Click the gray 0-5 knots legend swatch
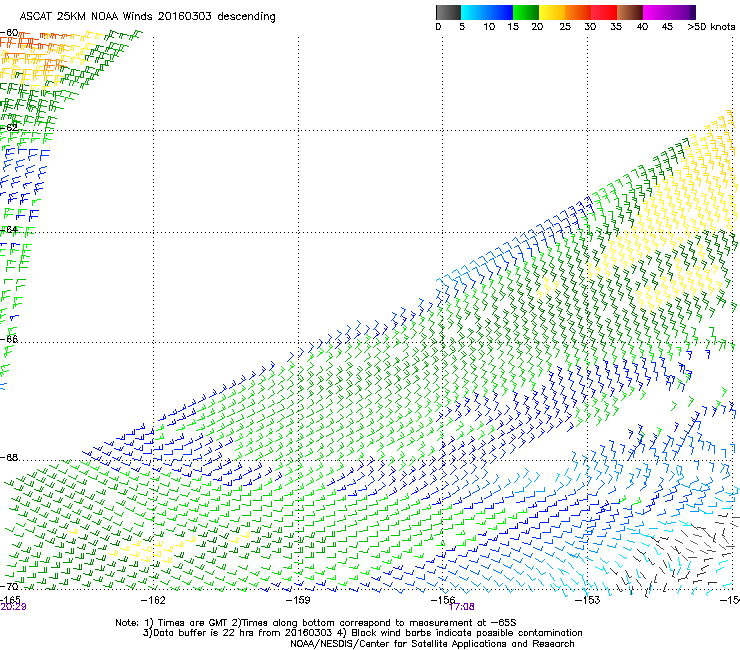Image resolution: width=740 pixels, height=650 pixels. (448, 12)
